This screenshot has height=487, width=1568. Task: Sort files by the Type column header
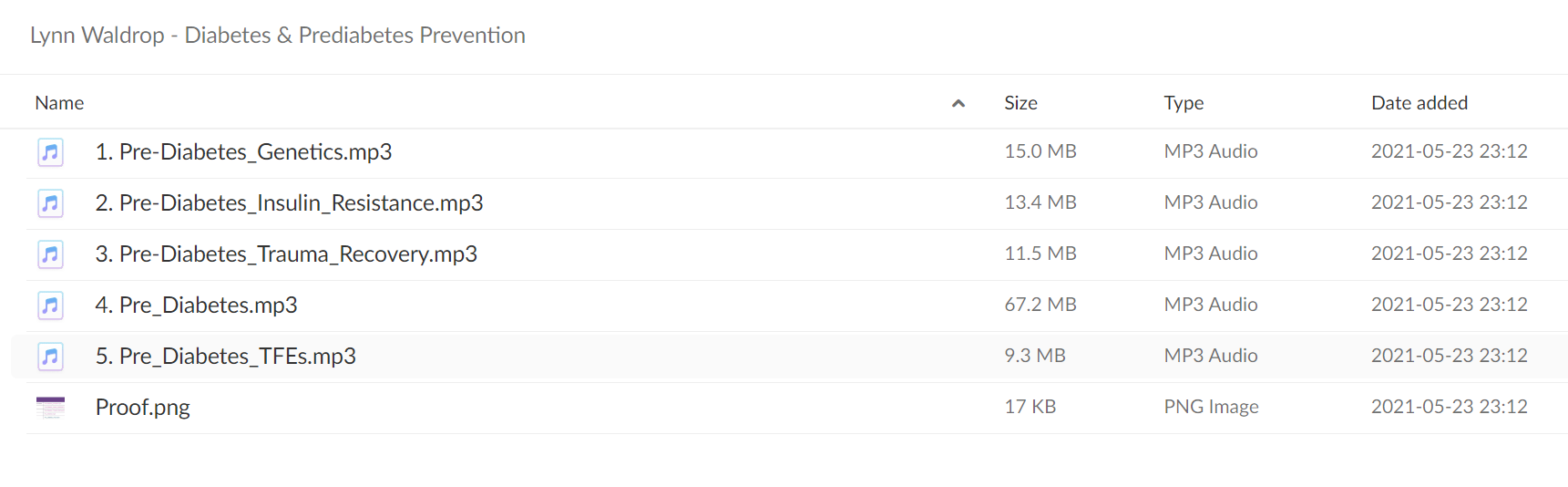click(x=1184, y=103)
